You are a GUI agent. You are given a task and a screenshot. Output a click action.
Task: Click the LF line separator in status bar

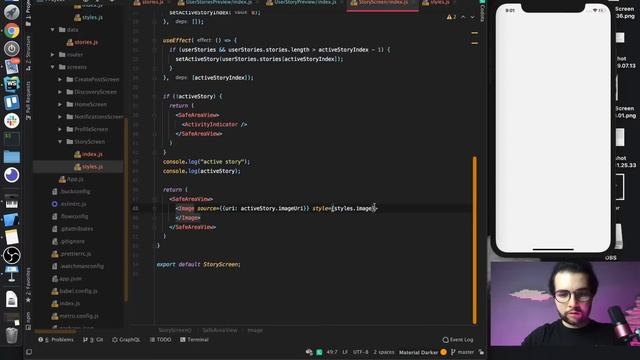point(345,352)
